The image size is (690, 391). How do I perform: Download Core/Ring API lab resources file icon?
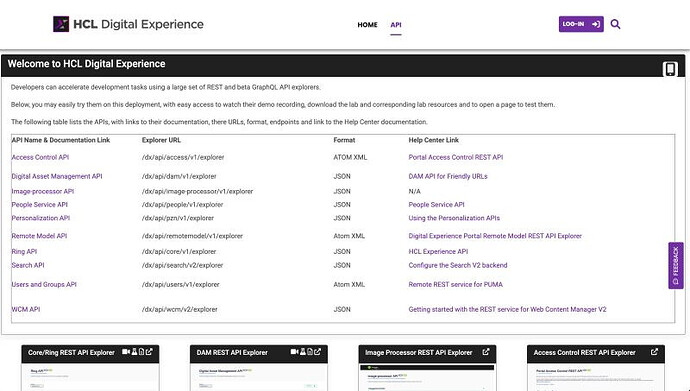pos(141,352)
